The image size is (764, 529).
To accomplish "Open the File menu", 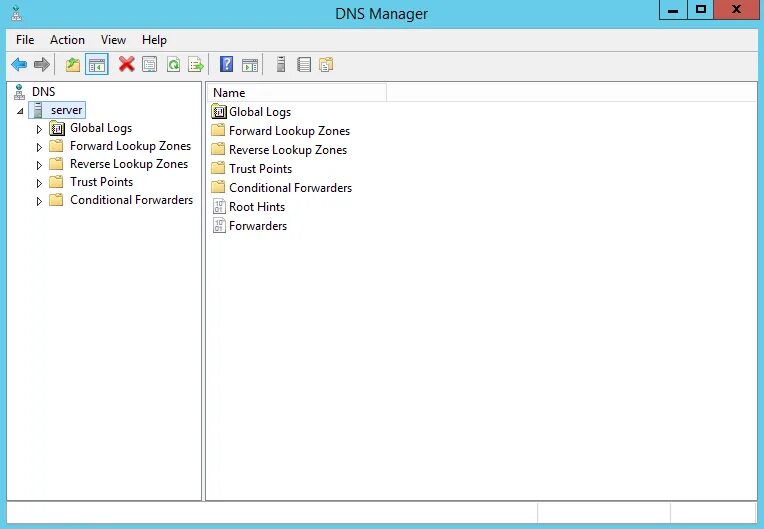I will click(25, 39).
